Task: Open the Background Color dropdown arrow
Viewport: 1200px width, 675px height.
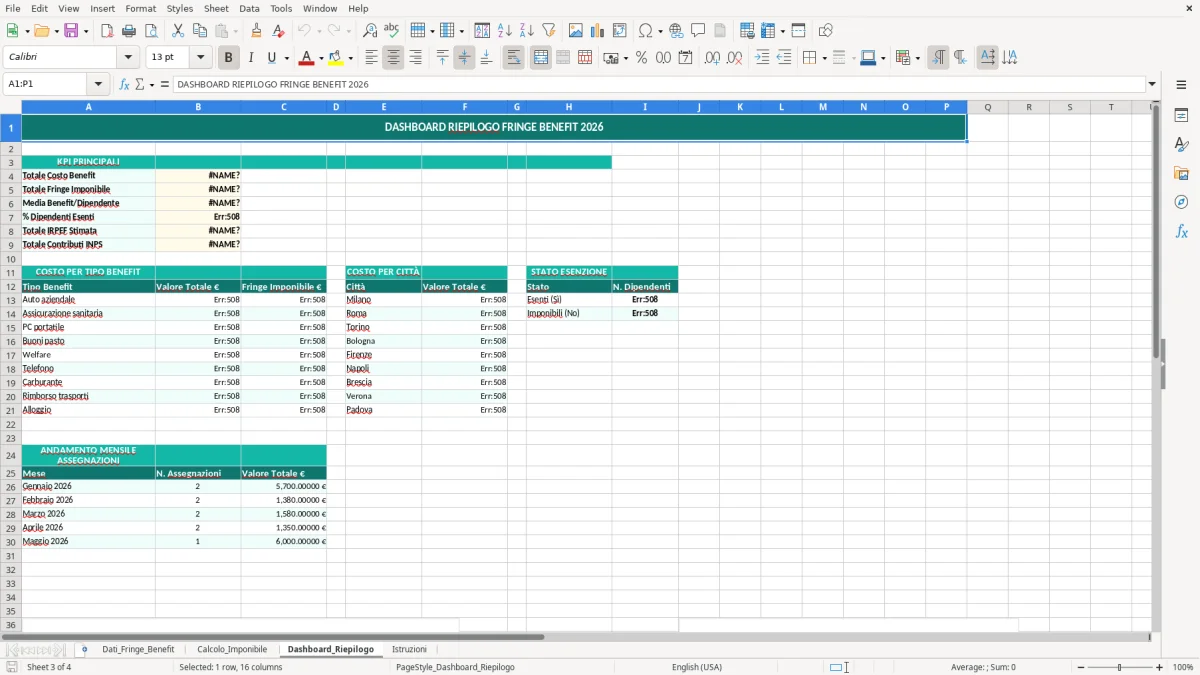Action: click(350, 58)
